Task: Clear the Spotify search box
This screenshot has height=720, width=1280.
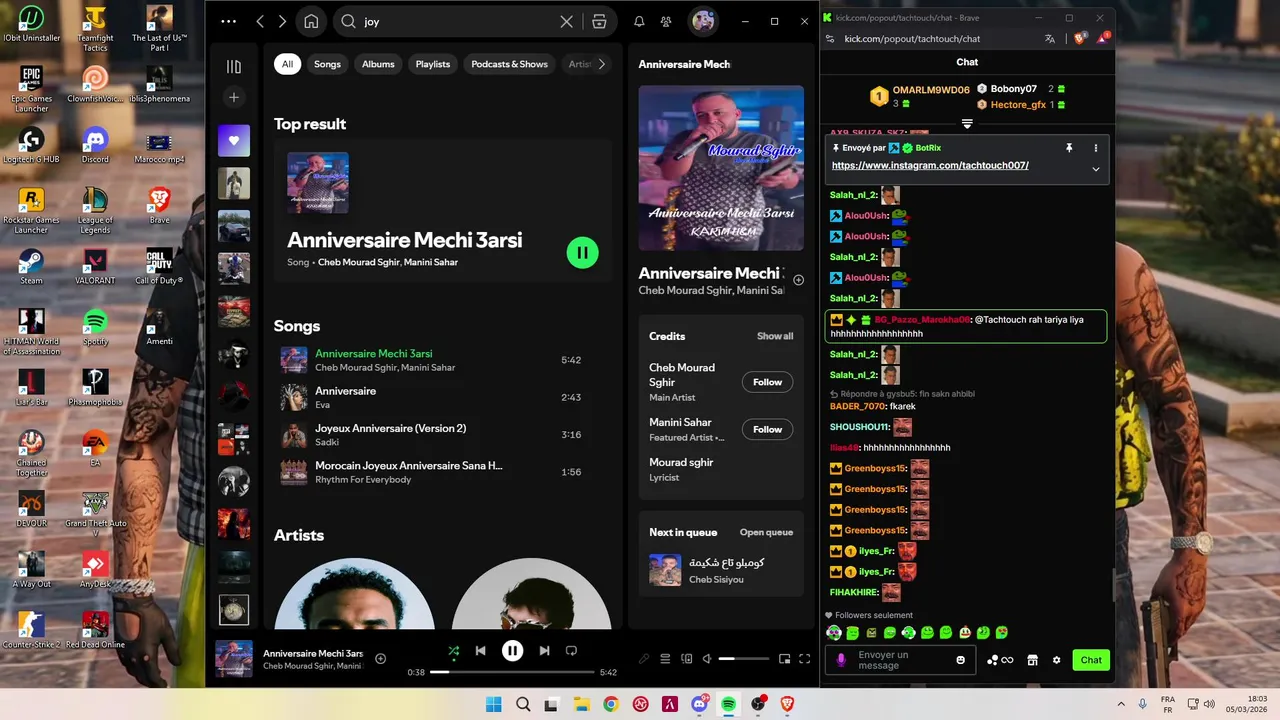Action: 566,21
